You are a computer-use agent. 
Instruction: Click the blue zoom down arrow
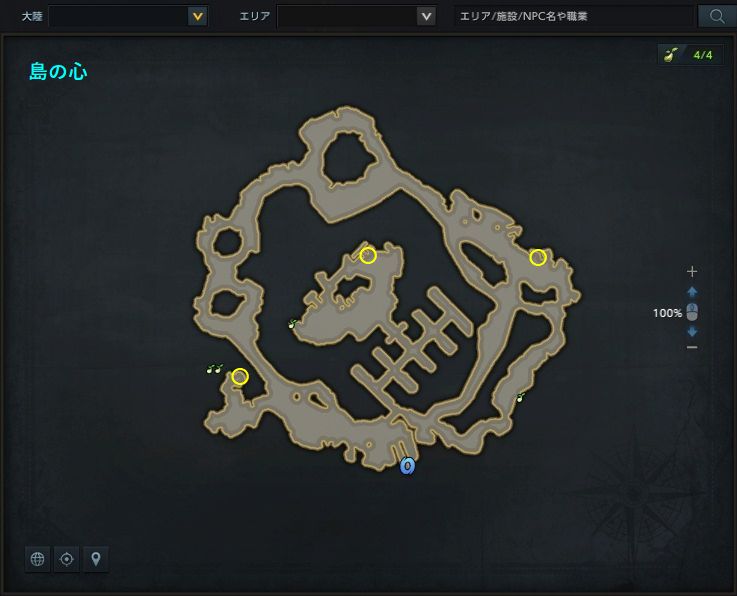pyautogui.click(x=692, y=331)
